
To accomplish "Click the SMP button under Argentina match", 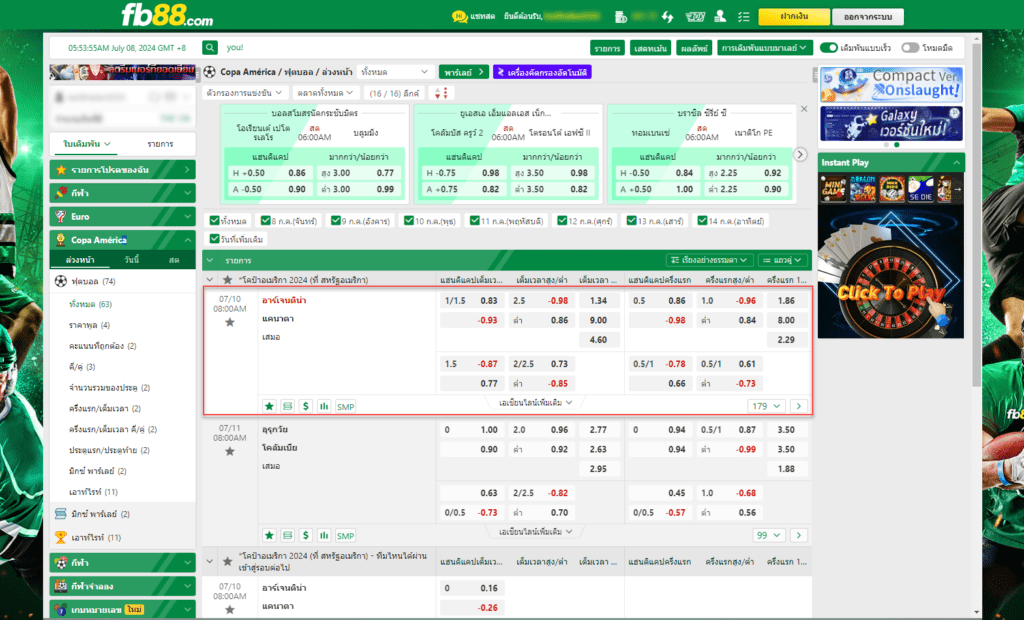I will [x=345, y=406].
